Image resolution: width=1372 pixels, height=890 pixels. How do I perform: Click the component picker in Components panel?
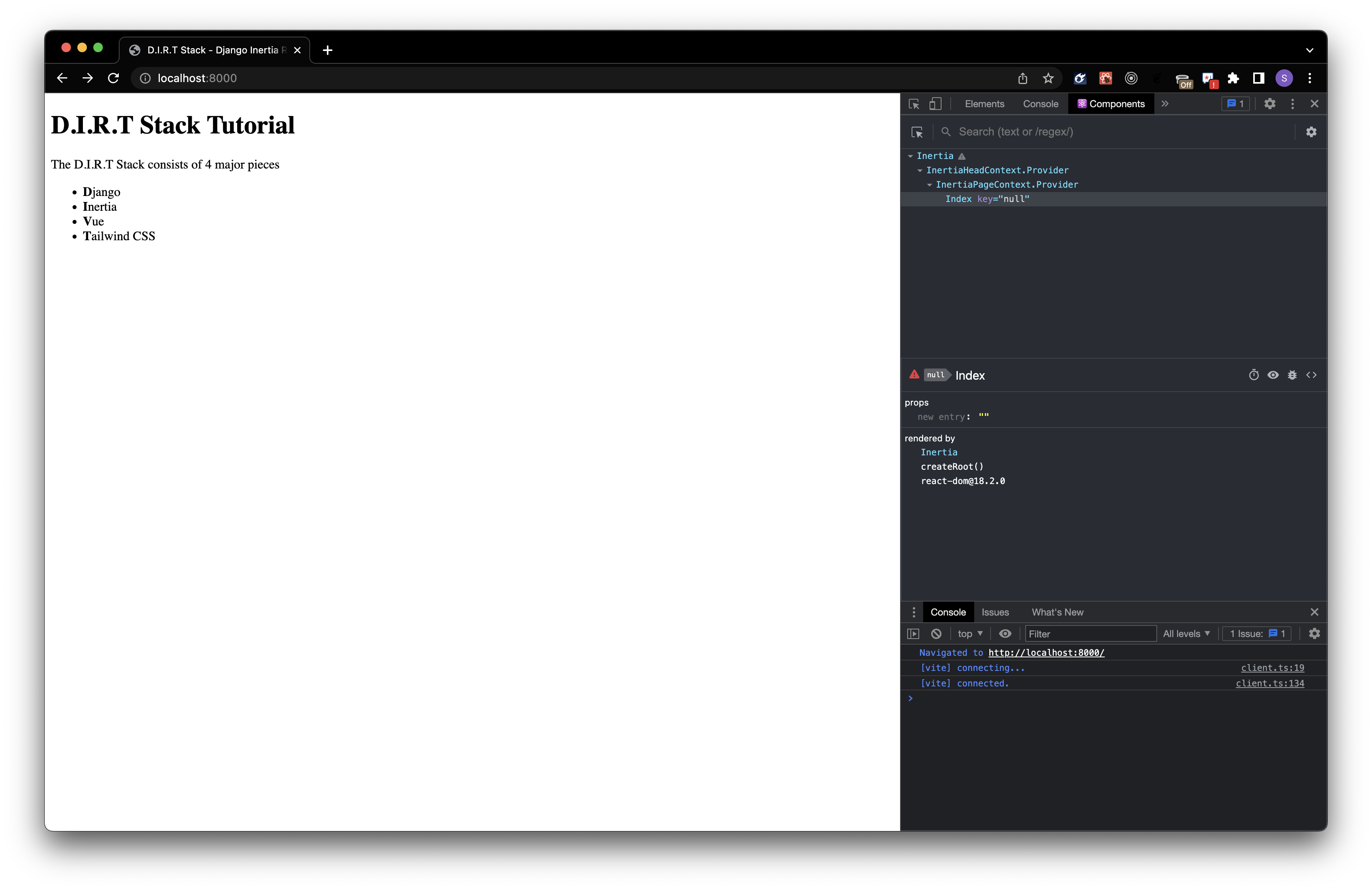tap(917, 132)
